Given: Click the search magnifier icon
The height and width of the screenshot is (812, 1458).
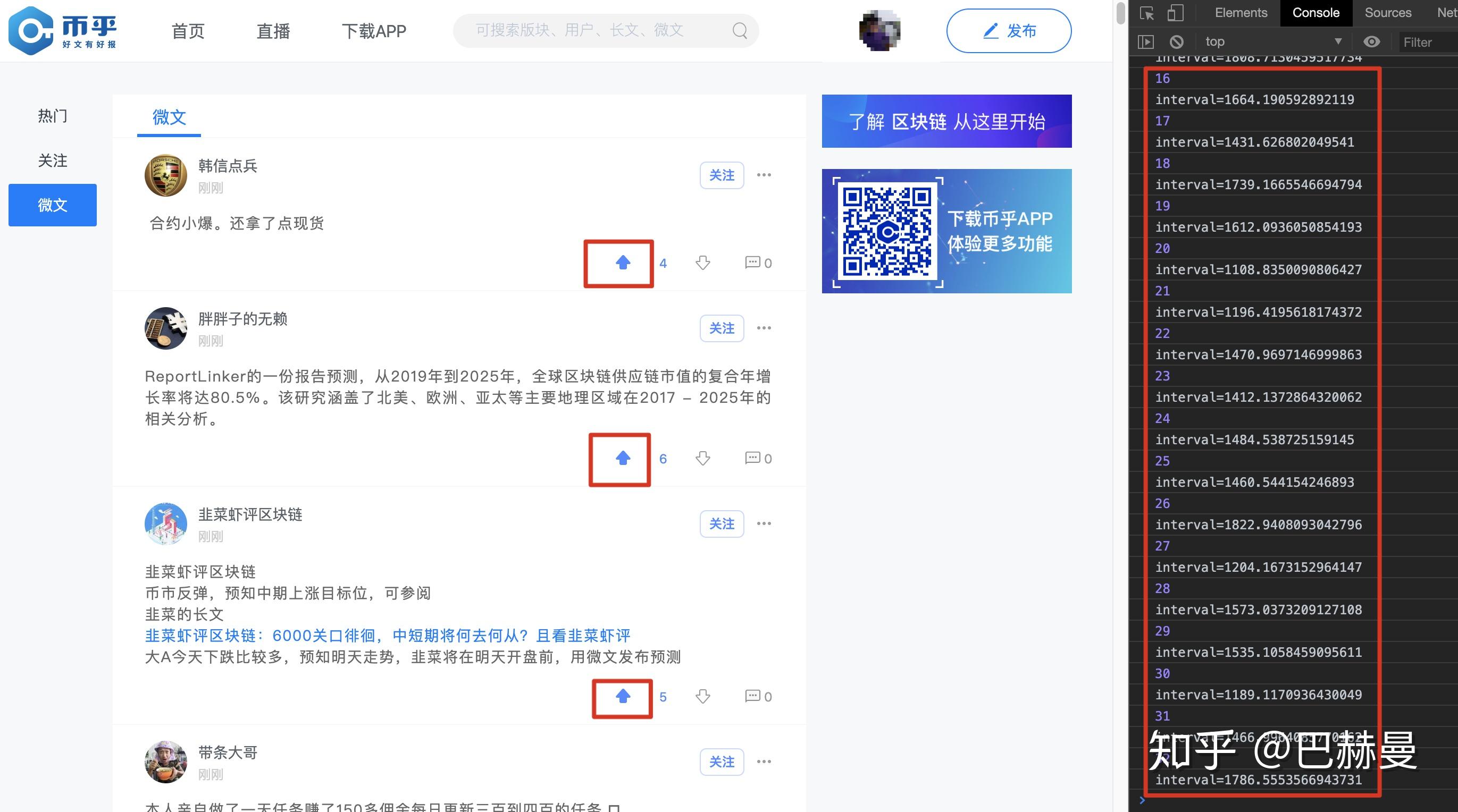Looking at the screenshot, I should [739, 30].
